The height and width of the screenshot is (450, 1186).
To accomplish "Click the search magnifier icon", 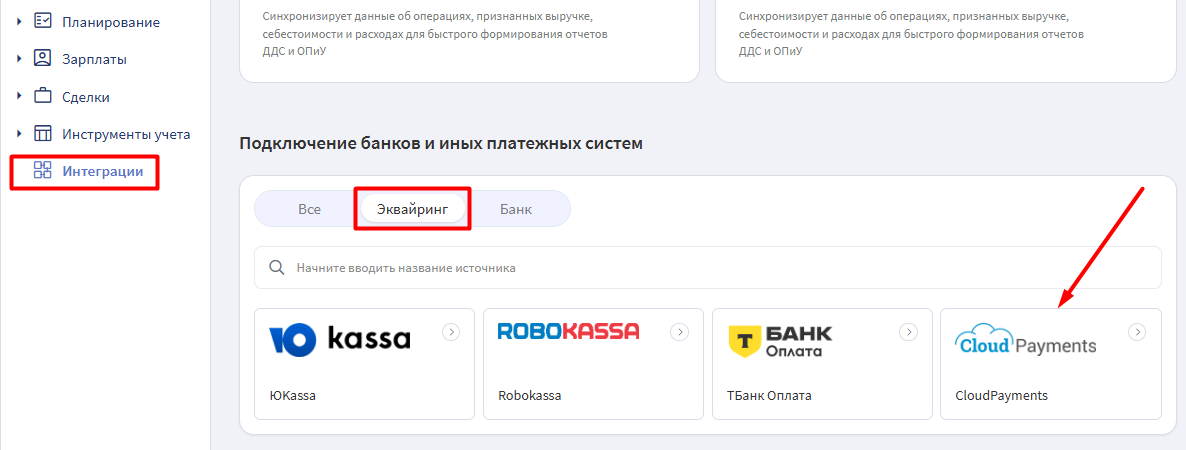I will tap(278, 268).
